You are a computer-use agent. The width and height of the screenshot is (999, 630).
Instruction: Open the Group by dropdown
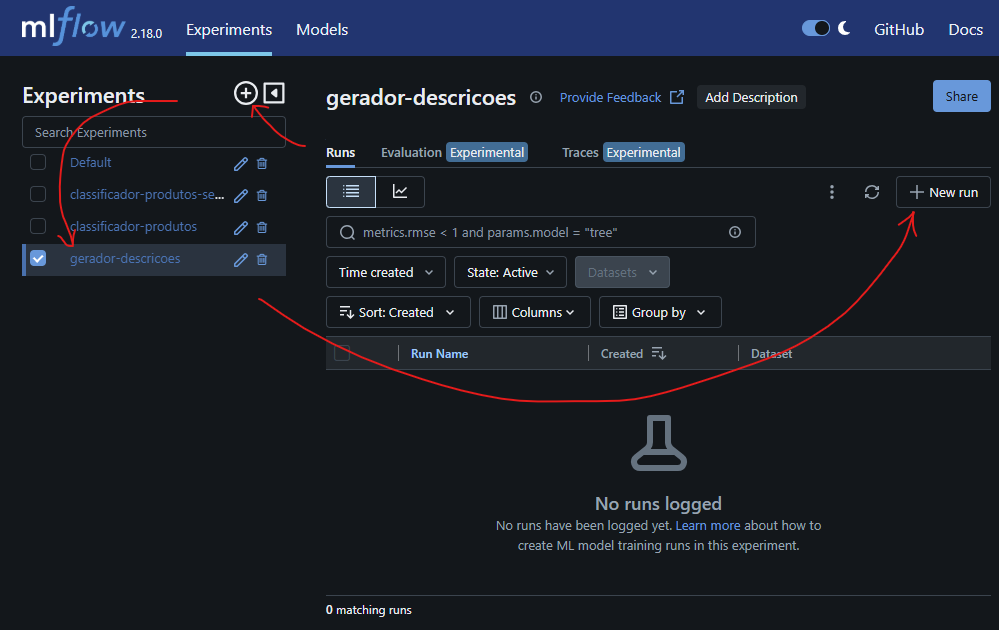coord(660,312)
